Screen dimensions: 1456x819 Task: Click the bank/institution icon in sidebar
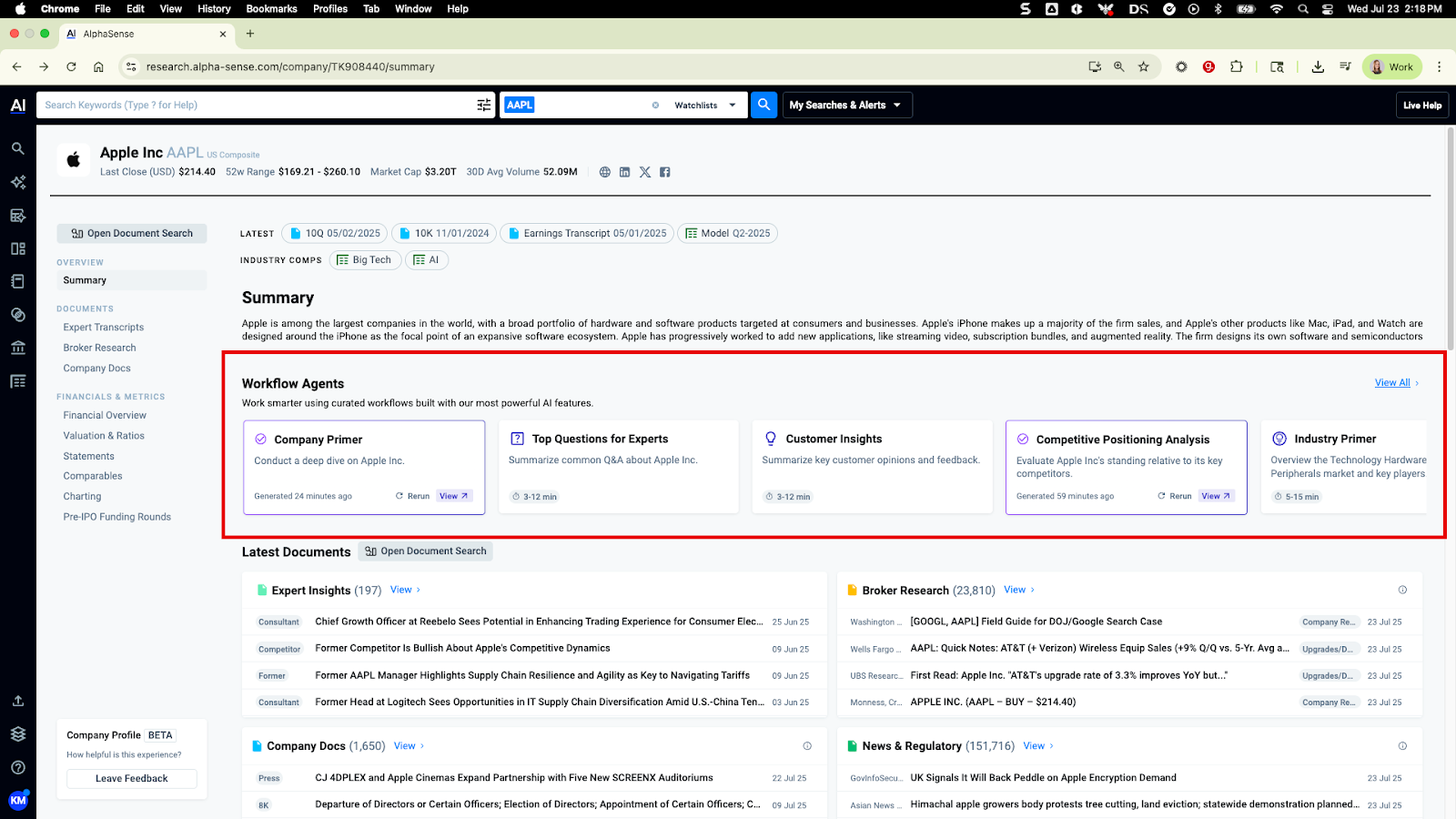[18, 348]
